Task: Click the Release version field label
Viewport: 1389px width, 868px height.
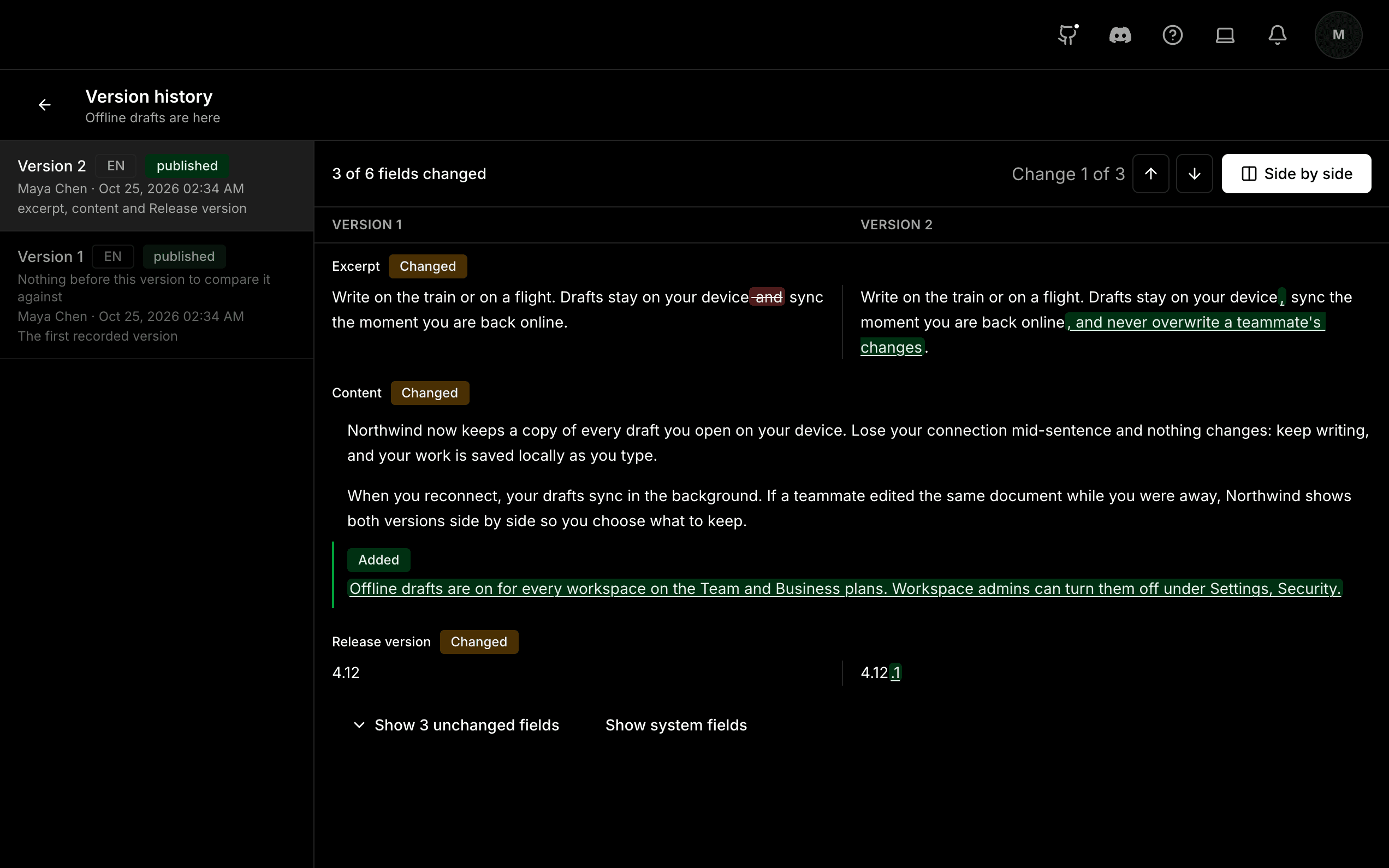Action: pos(381,642)
